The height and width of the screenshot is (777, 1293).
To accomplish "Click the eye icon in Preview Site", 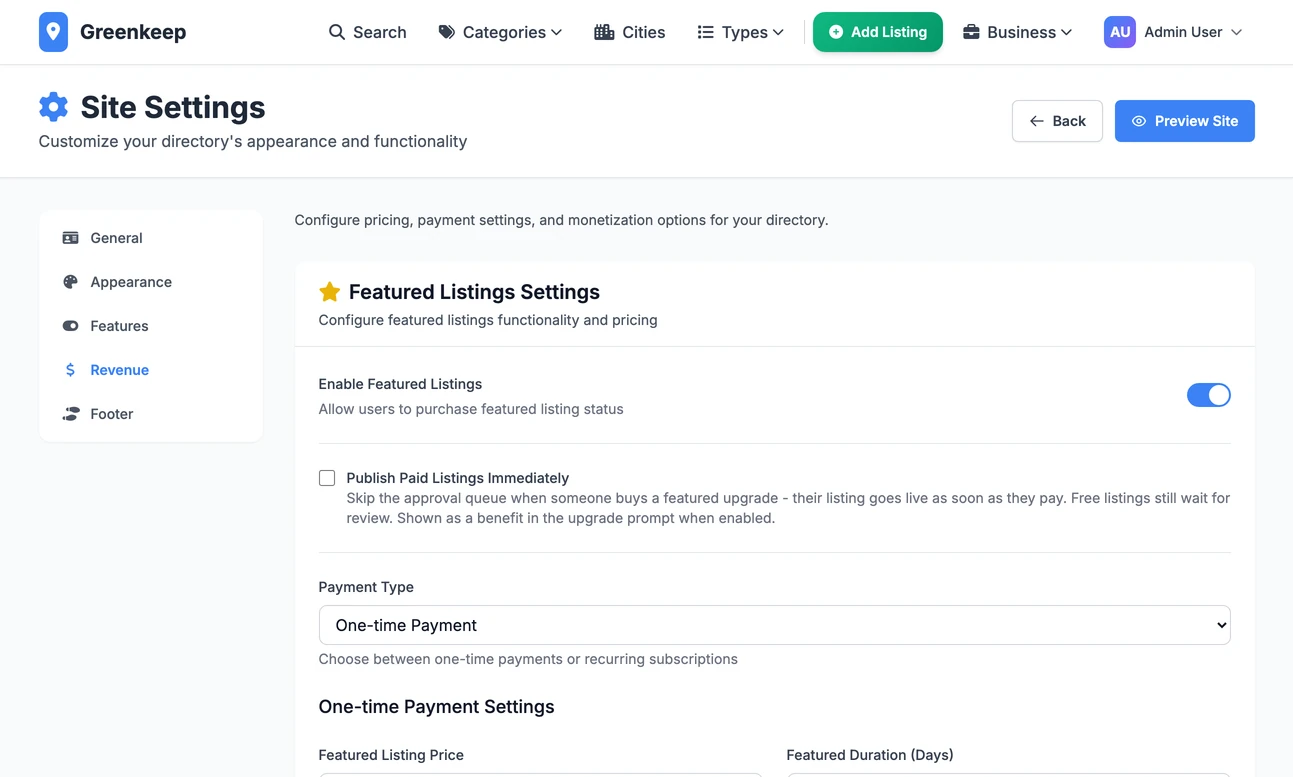I will point(1139,121).
